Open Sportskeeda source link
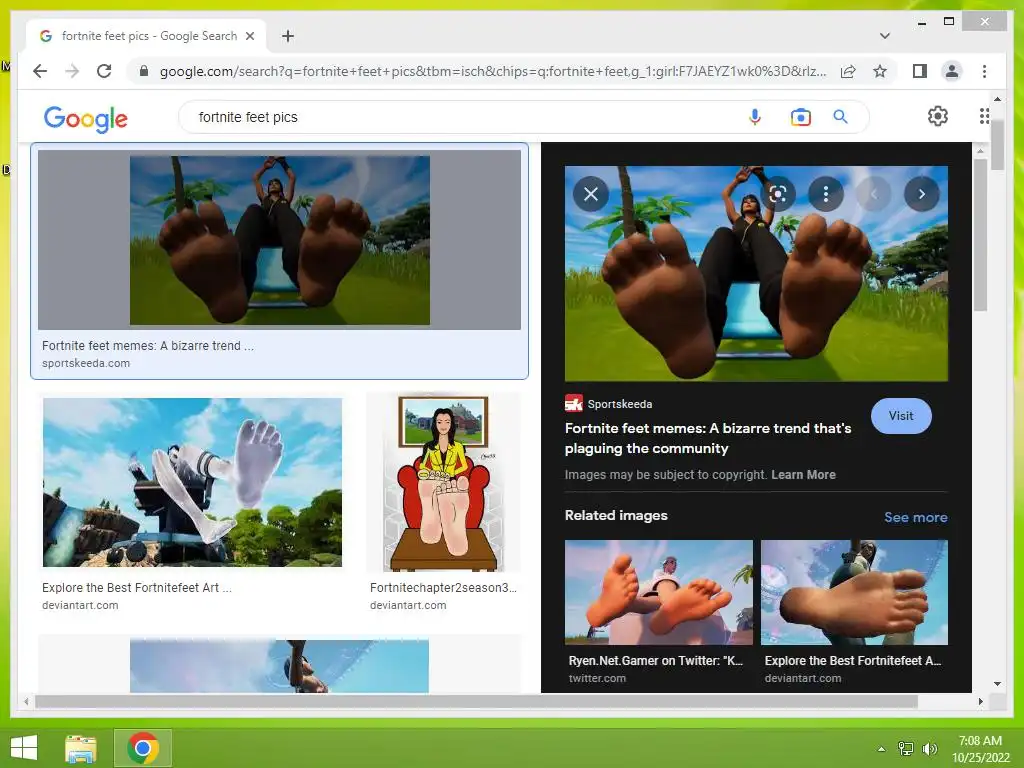The height and width of the screenshot is (768, 1024). pyautogui.click(x=609, y=404)
